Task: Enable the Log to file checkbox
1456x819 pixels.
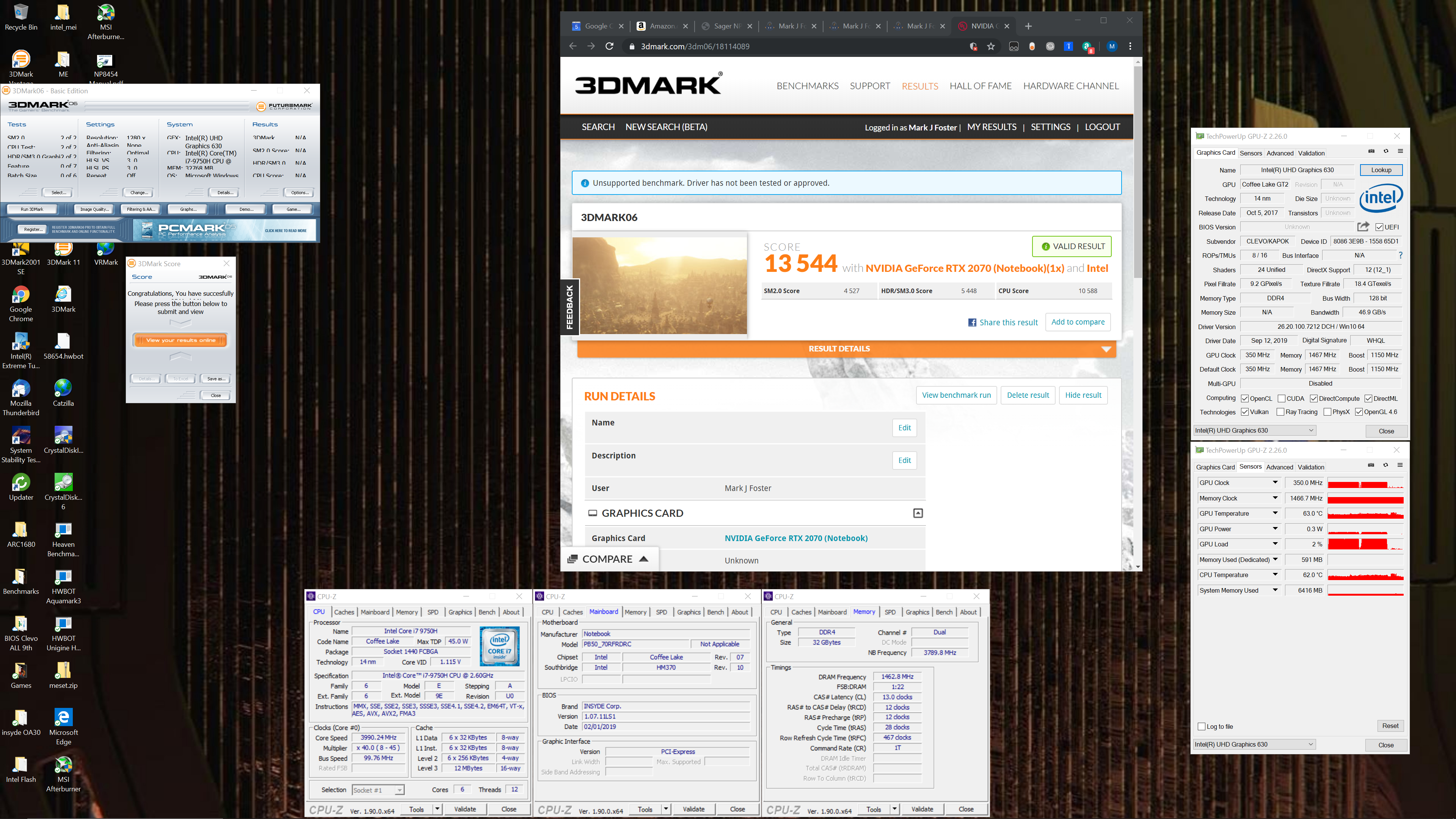Action: pyautogui.click(x=1202, y=727)
